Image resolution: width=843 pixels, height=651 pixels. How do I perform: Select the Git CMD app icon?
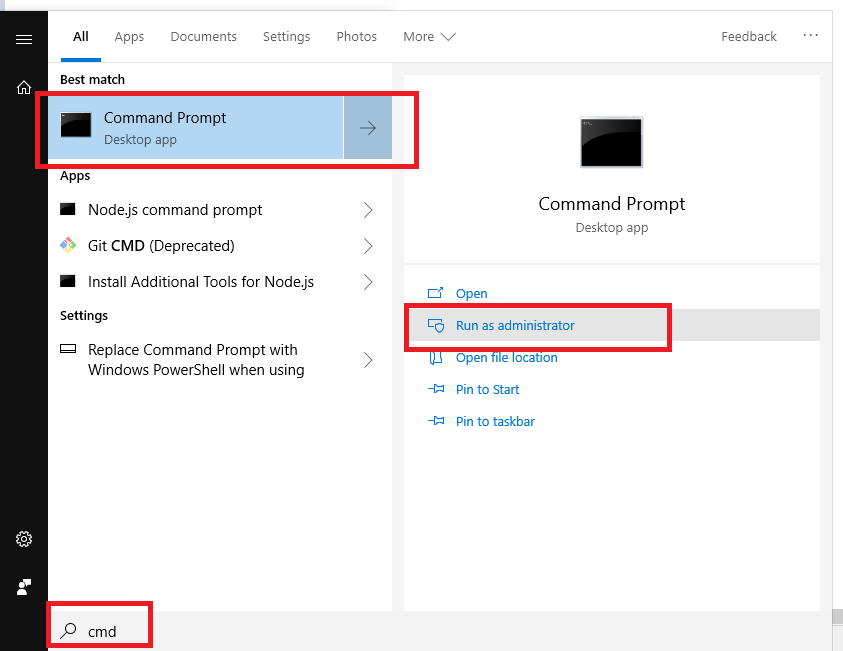69,245
